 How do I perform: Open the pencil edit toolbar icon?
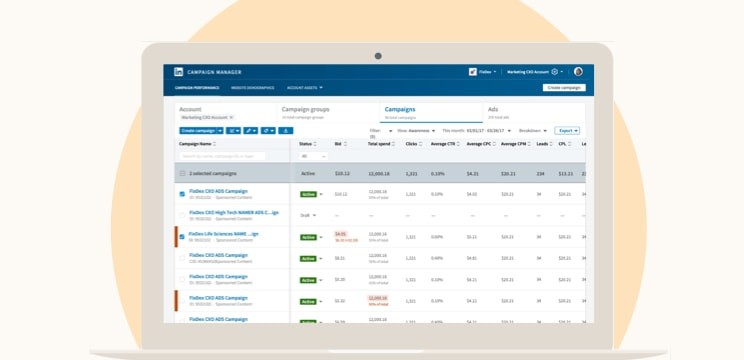tap(251, 130)
